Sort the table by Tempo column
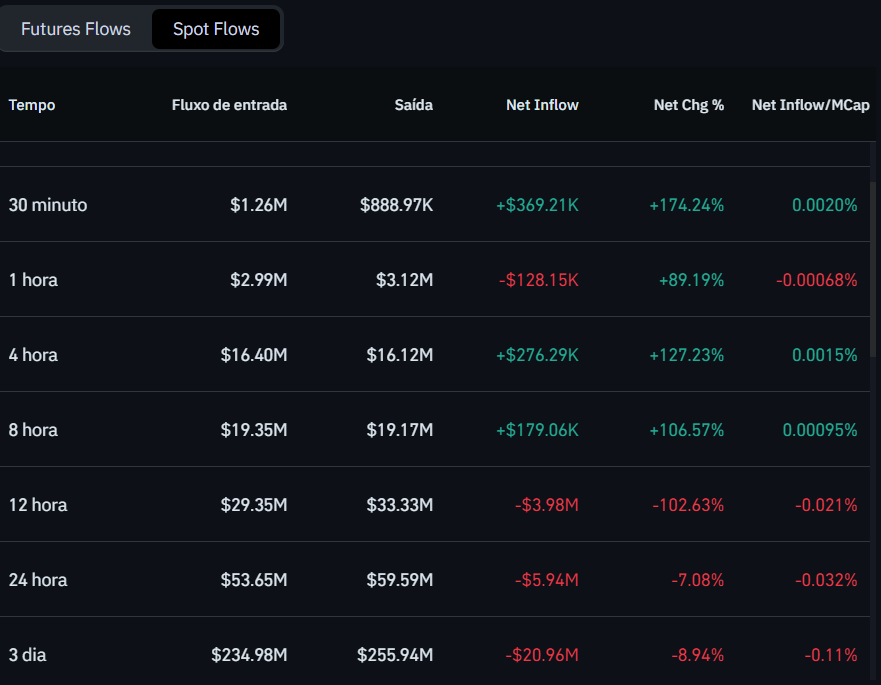881x685 pixels. click(x=31, y=105)
